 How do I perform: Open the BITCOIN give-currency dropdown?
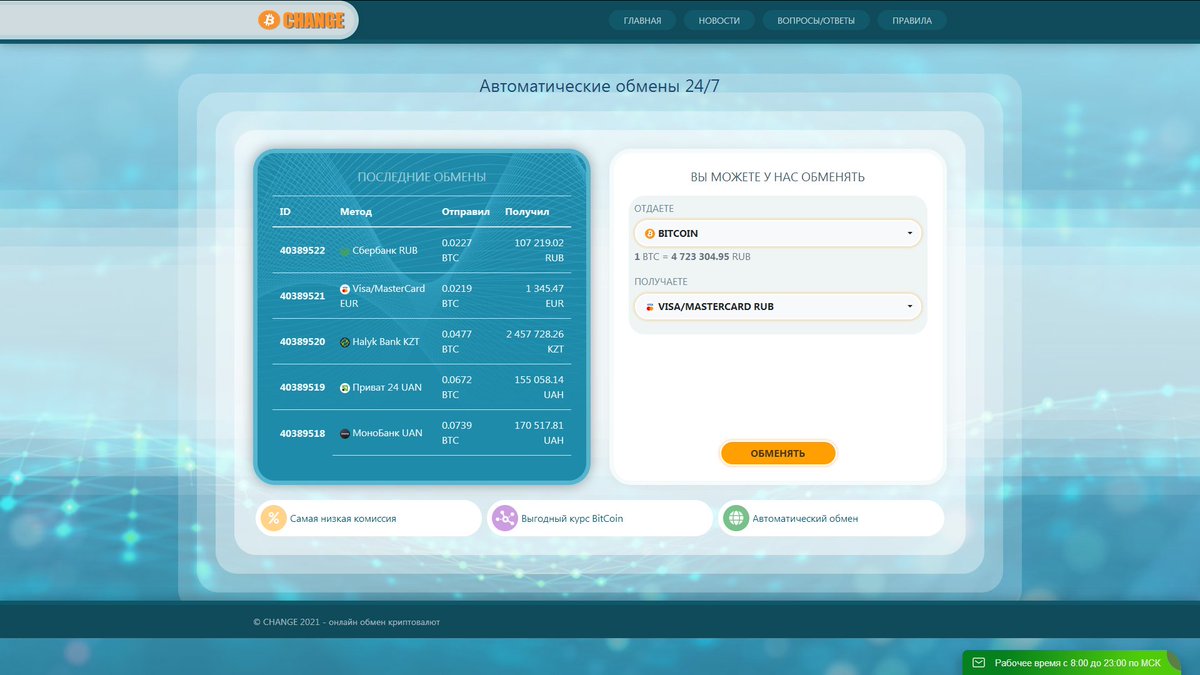pos(778,233)
